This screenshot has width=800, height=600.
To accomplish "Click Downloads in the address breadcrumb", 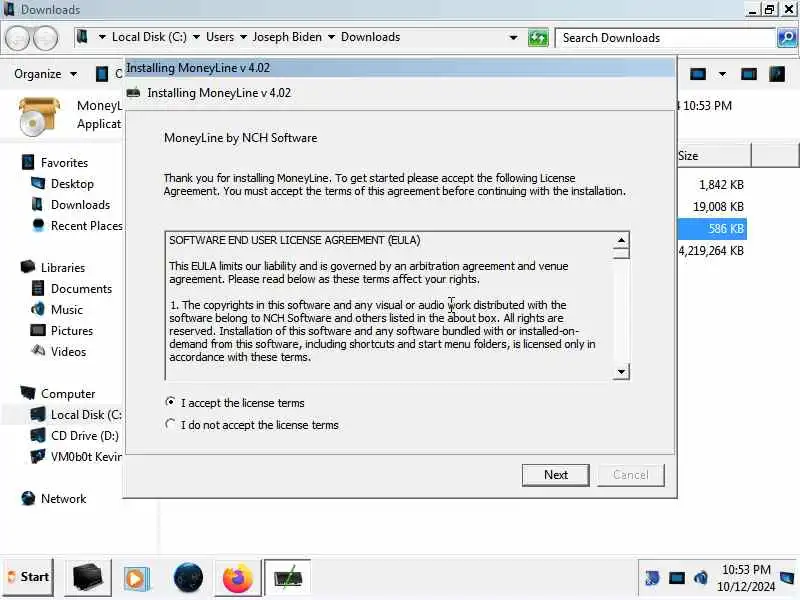I will coord(370,37).
